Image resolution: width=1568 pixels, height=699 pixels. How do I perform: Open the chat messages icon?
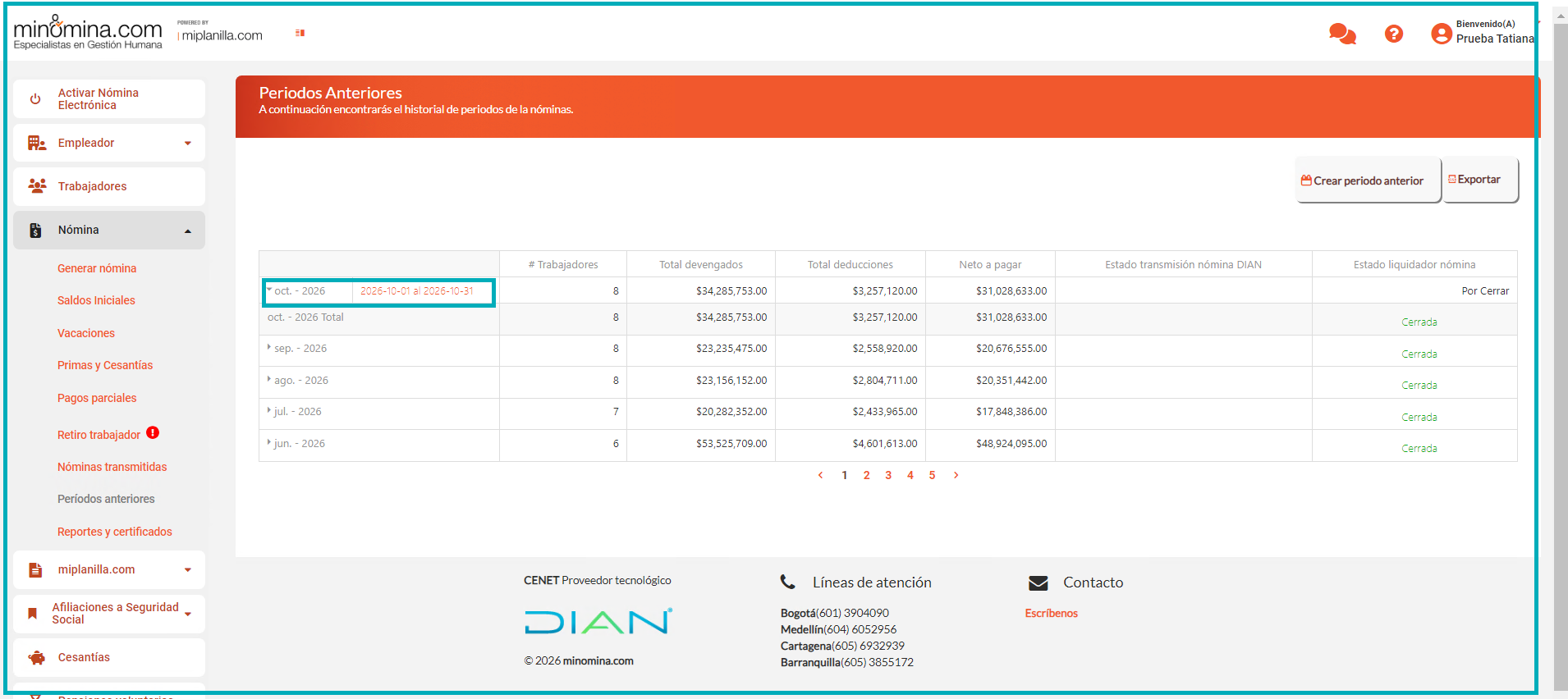pyautogui.click(x=1342, y=34)
